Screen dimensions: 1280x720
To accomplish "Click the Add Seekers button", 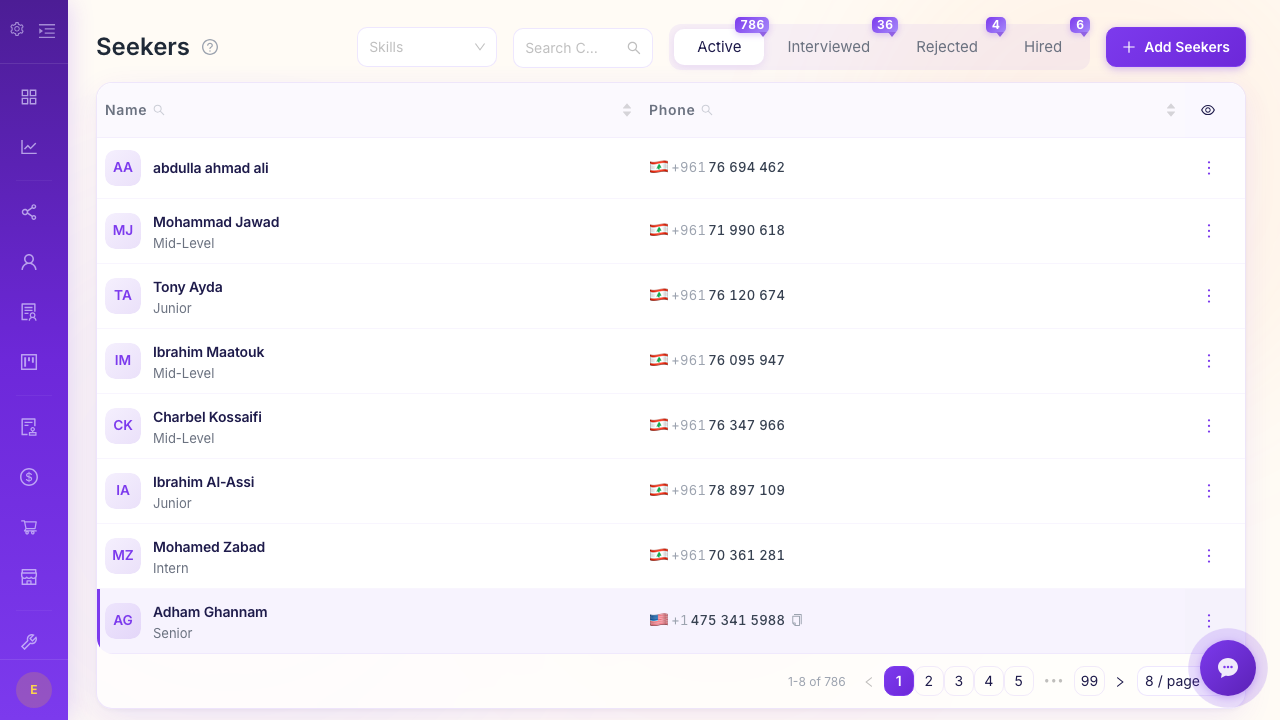I will coord(1175,47).
